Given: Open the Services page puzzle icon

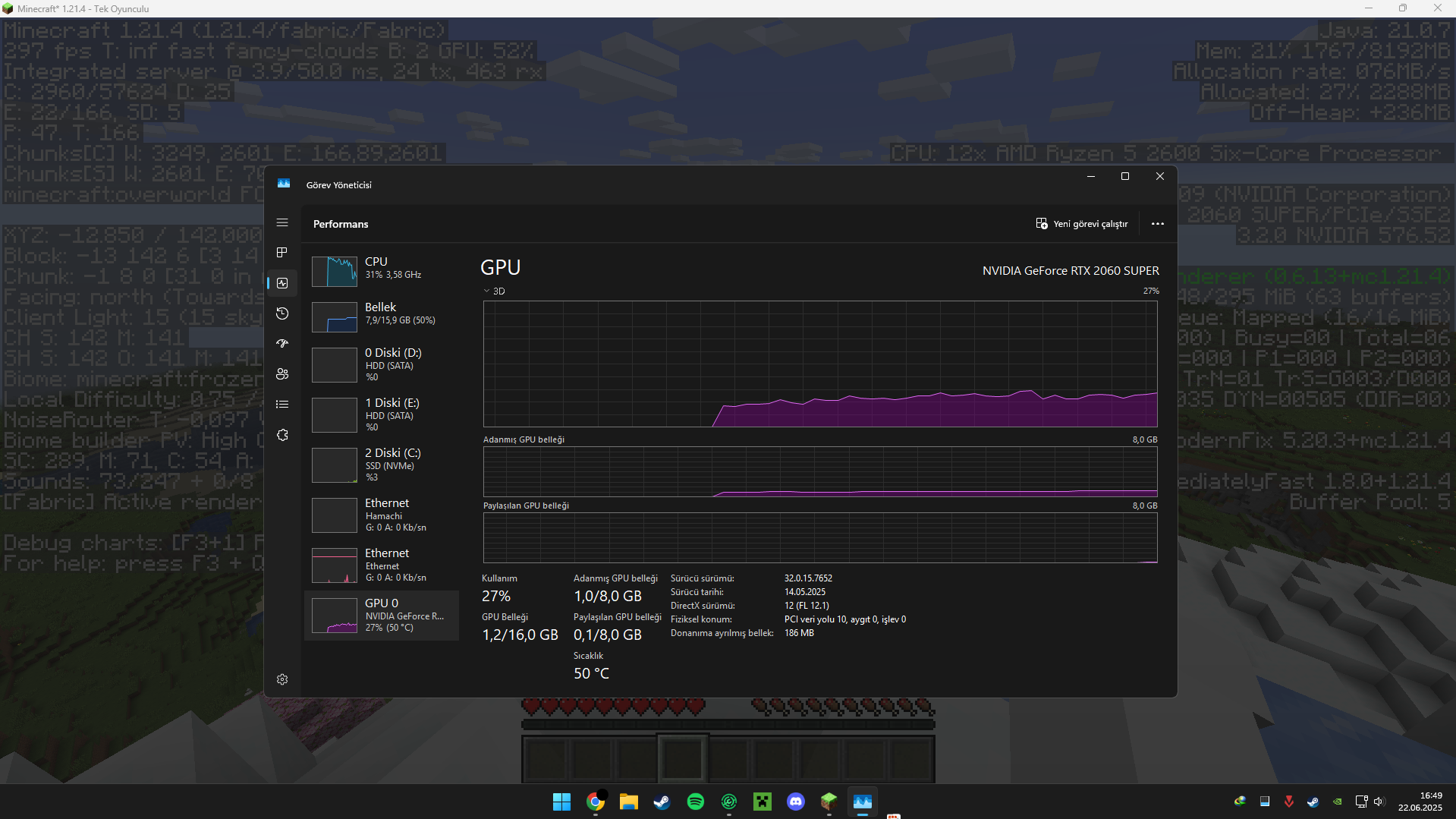Looking at the screenshot, I should [282, 435].
